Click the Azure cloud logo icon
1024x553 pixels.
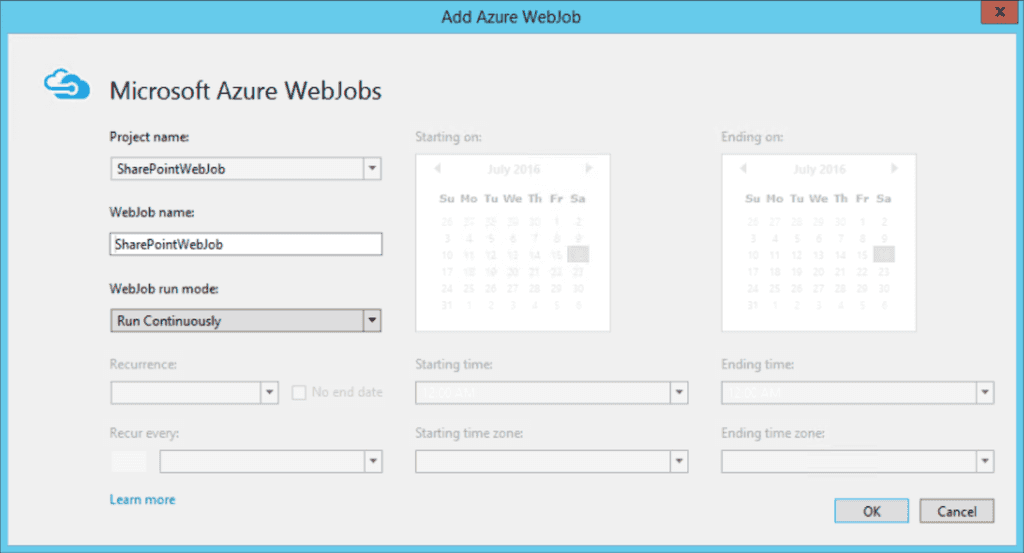[68, 88]
